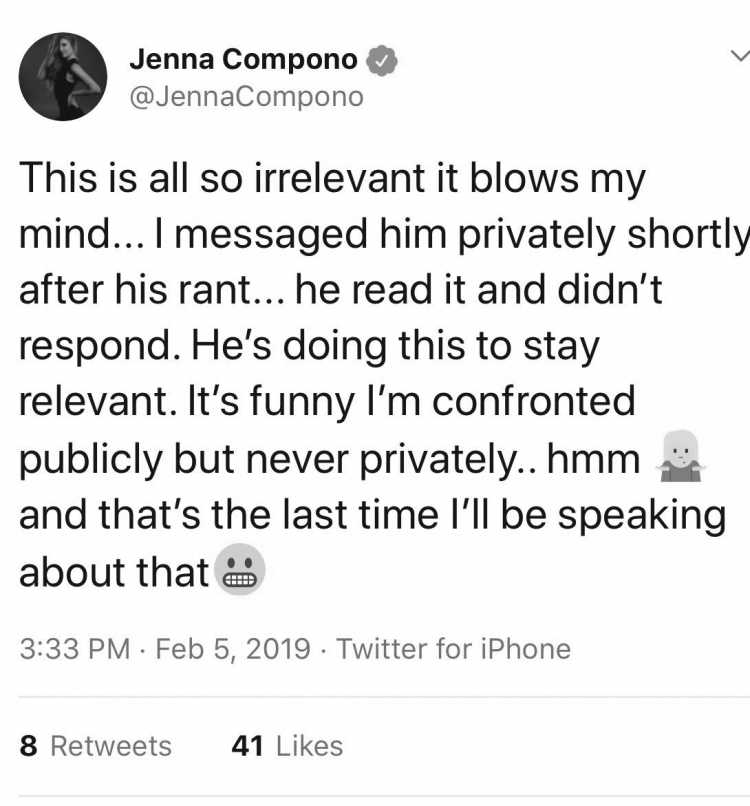Click the verified badge next to Jenna Compono
The width and height of the screenshot is (750, 806).
click(381, 61)
